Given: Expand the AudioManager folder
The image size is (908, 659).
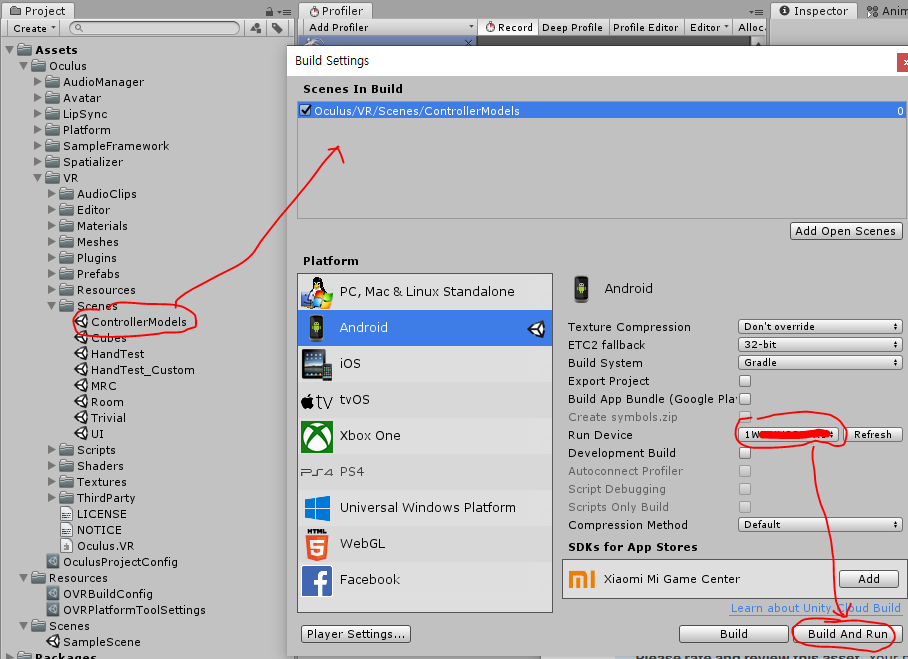Looking at the screenshot, I should [38, 82].
